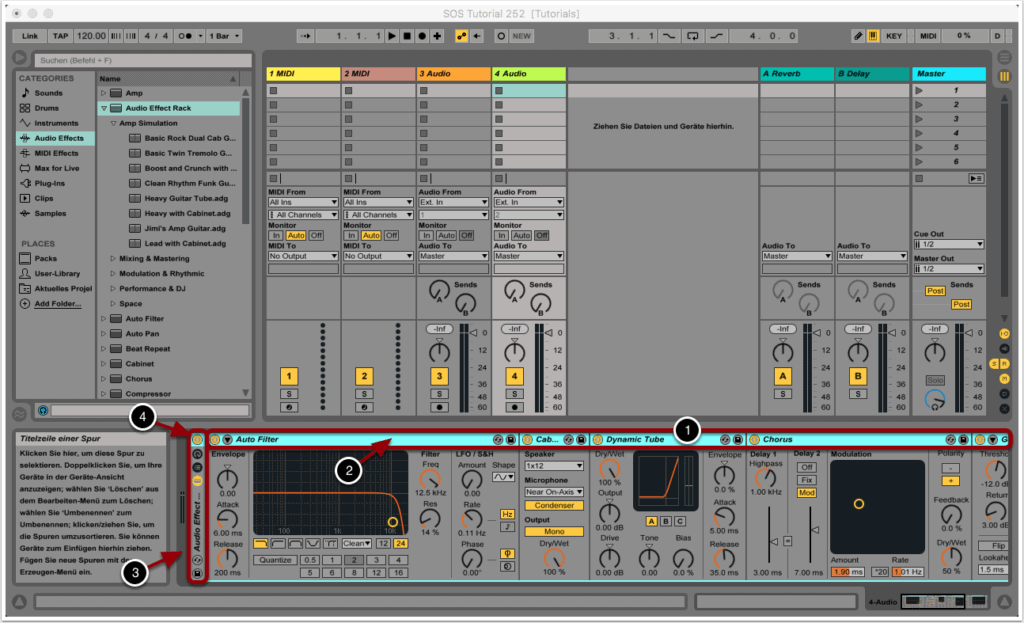Open track 3 Audio From dropdown
Image resolution: width=1024 pixels, height=623 pixels.
[x=443, y=202]
